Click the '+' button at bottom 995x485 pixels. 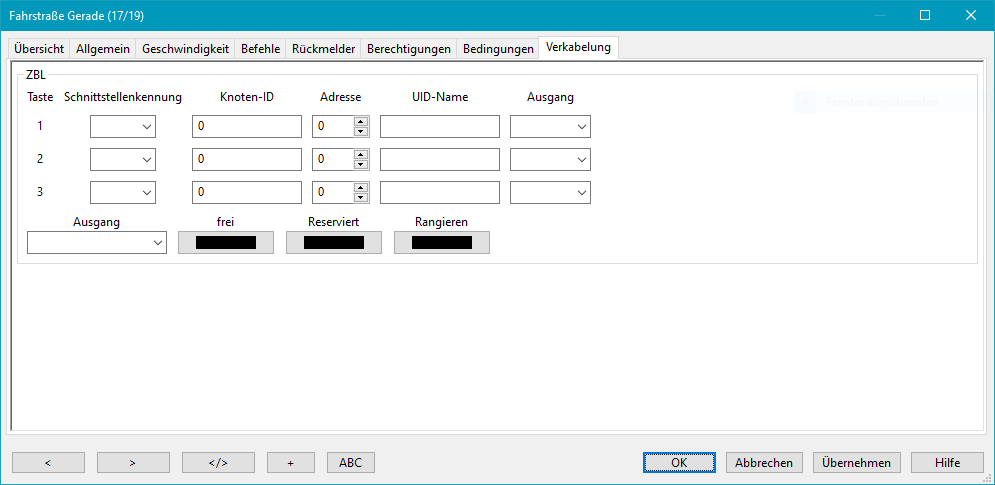click(x=290, y=462)
